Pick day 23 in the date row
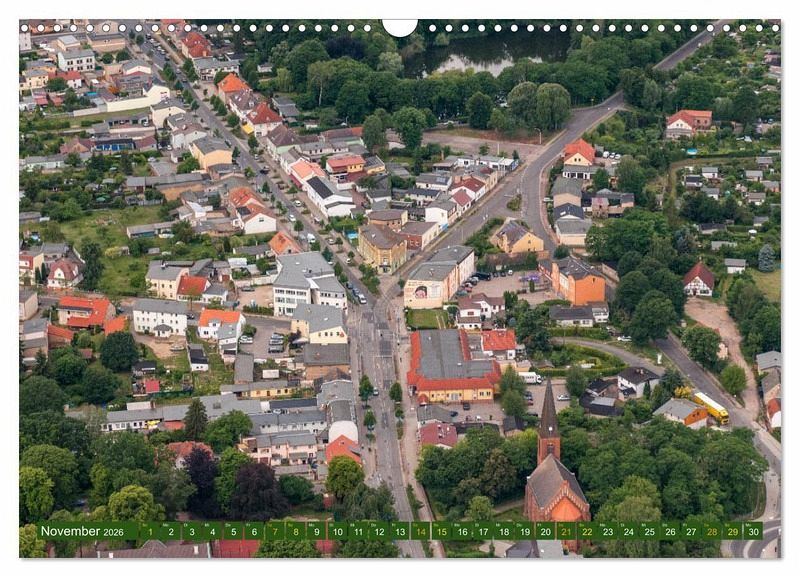800x577 pixels. point(608,531)
